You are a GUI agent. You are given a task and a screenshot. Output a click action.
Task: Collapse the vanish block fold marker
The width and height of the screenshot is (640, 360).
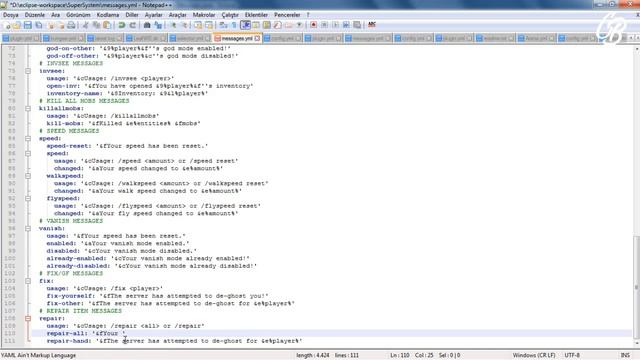click(x=28, y=229)
